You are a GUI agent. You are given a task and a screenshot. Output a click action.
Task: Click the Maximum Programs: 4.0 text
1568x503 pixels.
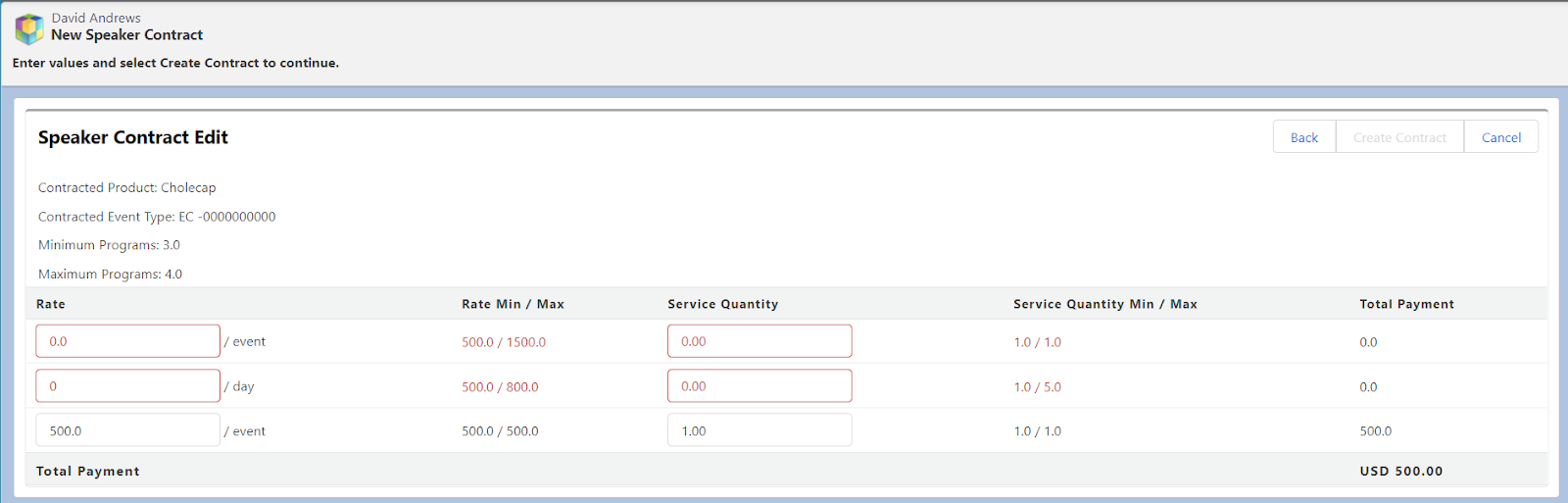110,275
